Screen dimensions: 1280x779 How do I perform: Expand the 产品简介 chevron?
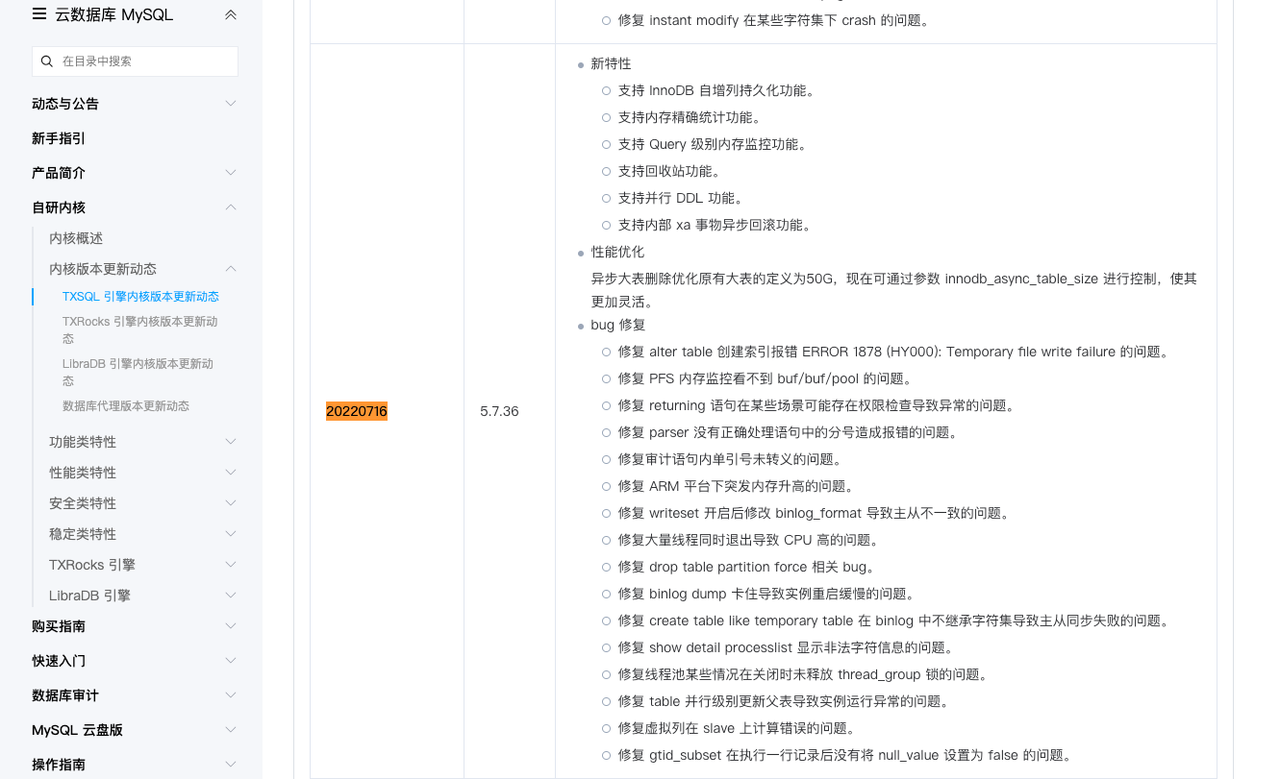pyautogui.click(x=231, y=173)
